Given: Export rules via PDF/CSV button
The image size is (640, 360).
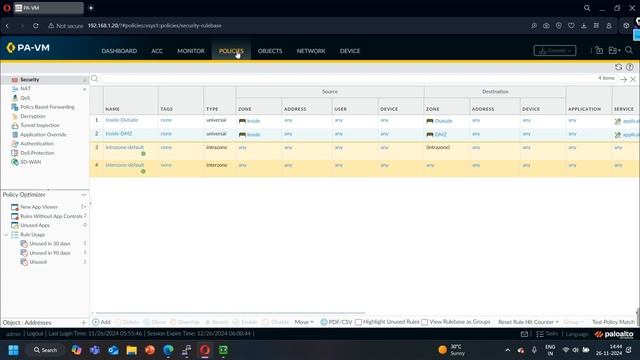Looking at the screenshot, I should [336, 322].
